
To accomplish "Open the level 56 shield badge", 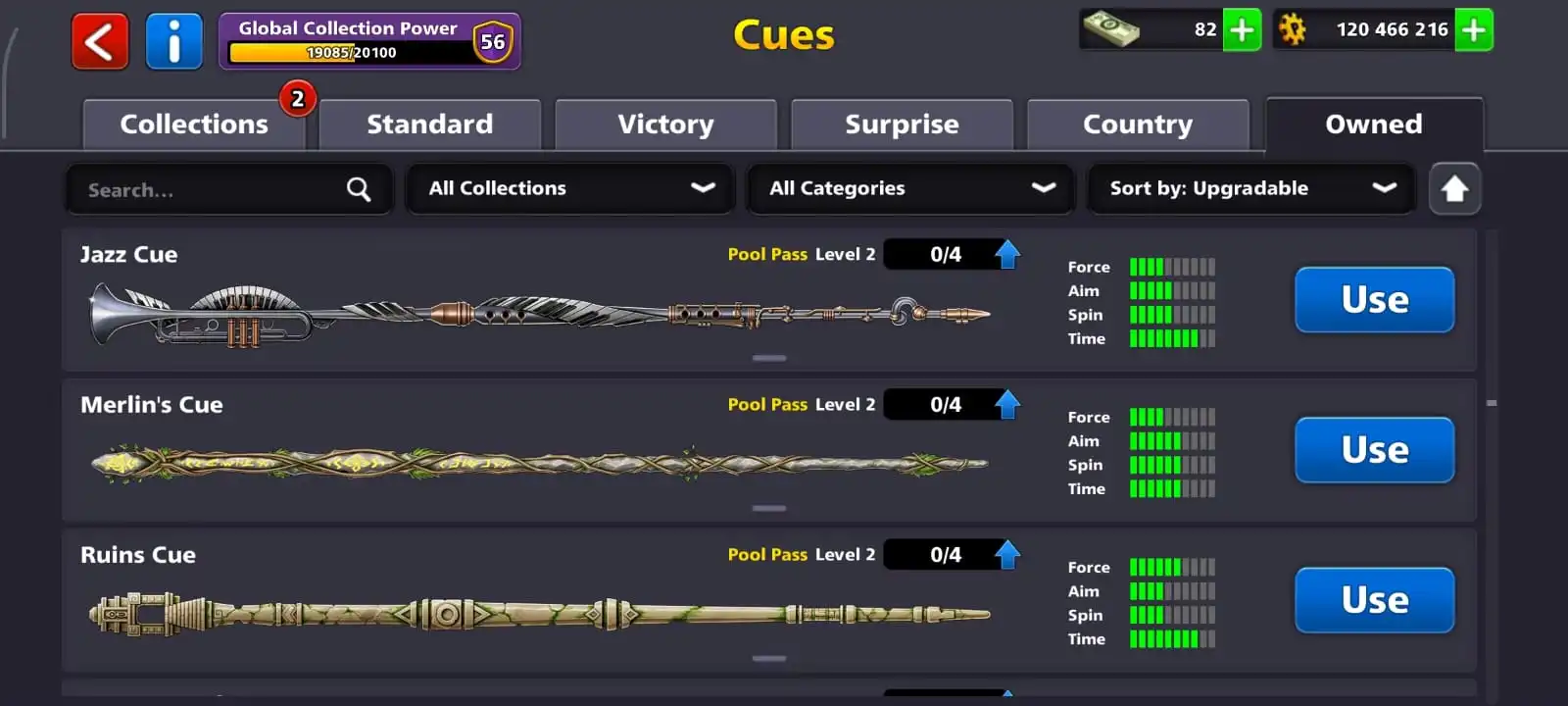I will coord(493,41).
